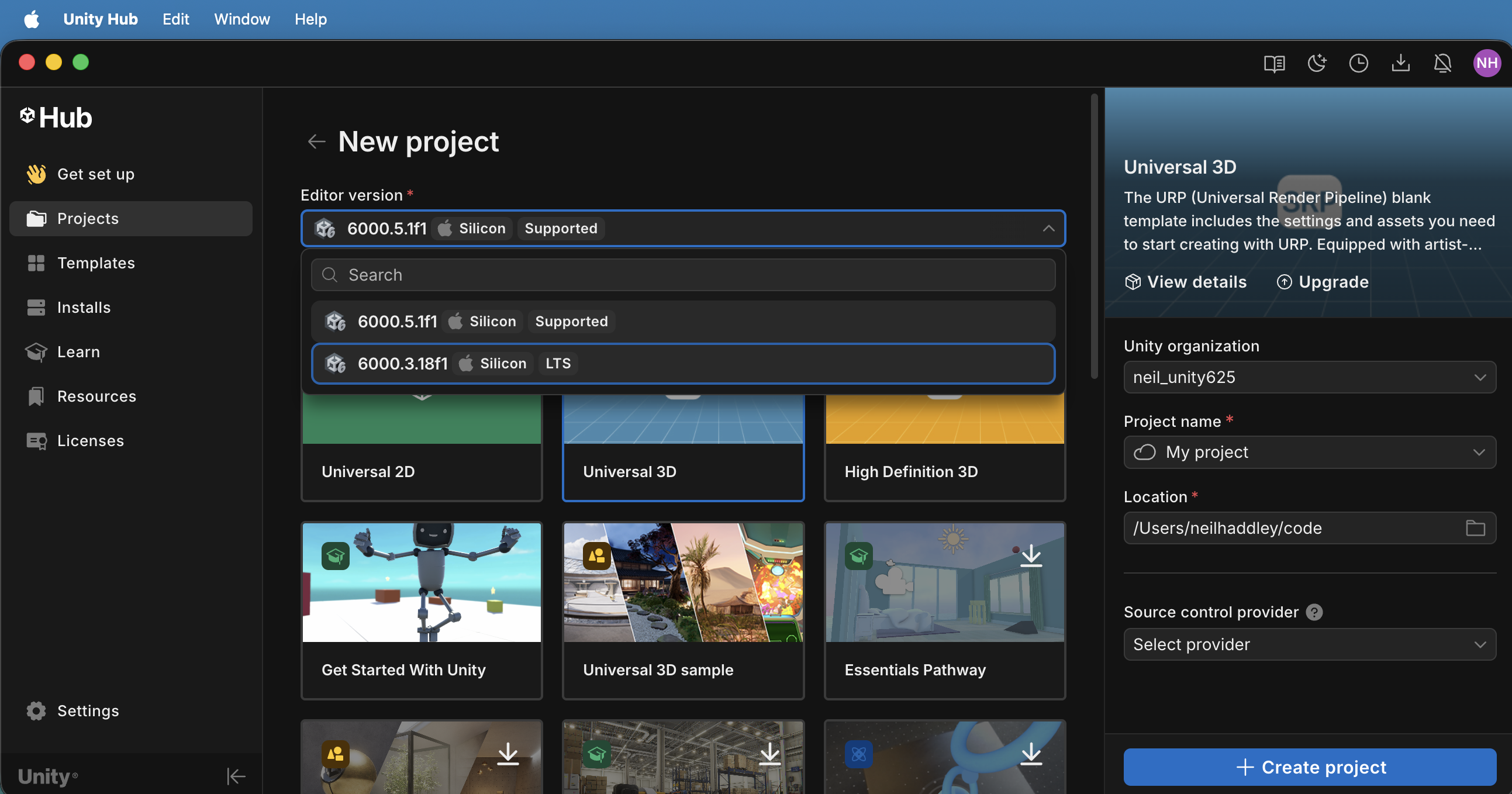Open the clock history icon

point(1358,63)
